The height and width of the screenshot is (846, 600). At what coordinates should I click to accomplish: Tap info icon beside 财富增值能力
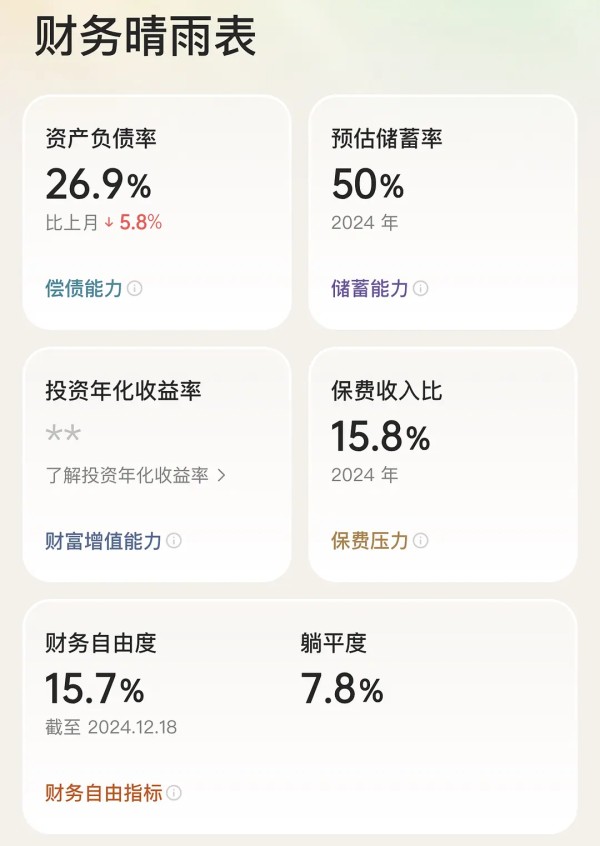(174, 541)
